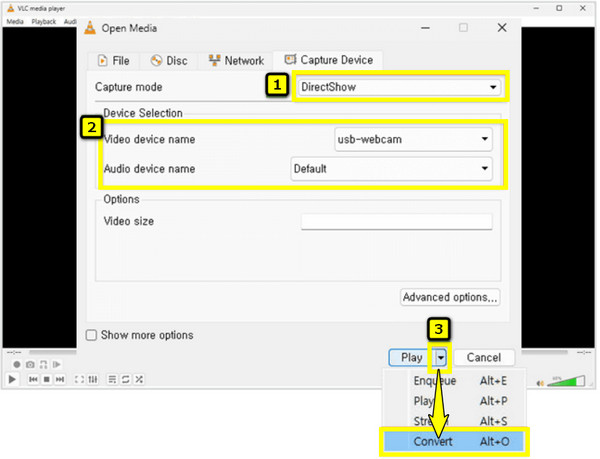
Task: Toggle loop repeat mode
Action: point(126,379)
